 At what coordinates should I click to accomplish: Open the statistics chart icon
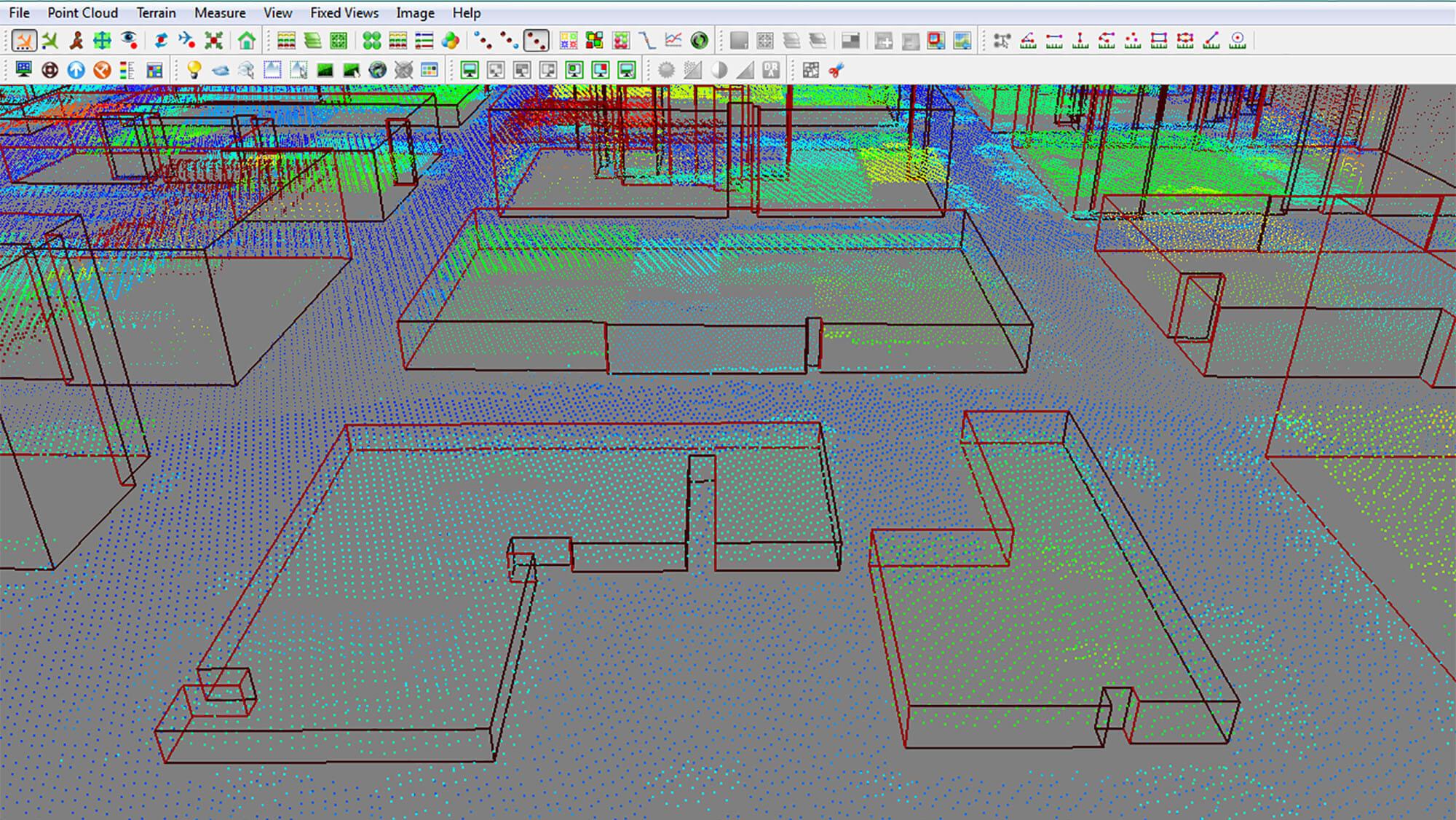[673, 39]
